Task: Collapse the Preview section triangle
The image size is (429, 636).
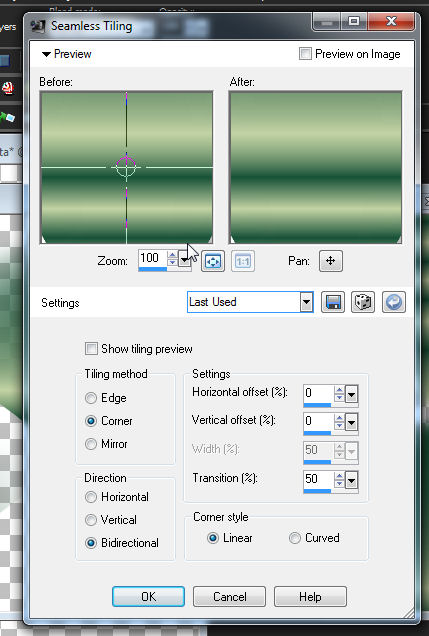Action: [x=46, y=54]
